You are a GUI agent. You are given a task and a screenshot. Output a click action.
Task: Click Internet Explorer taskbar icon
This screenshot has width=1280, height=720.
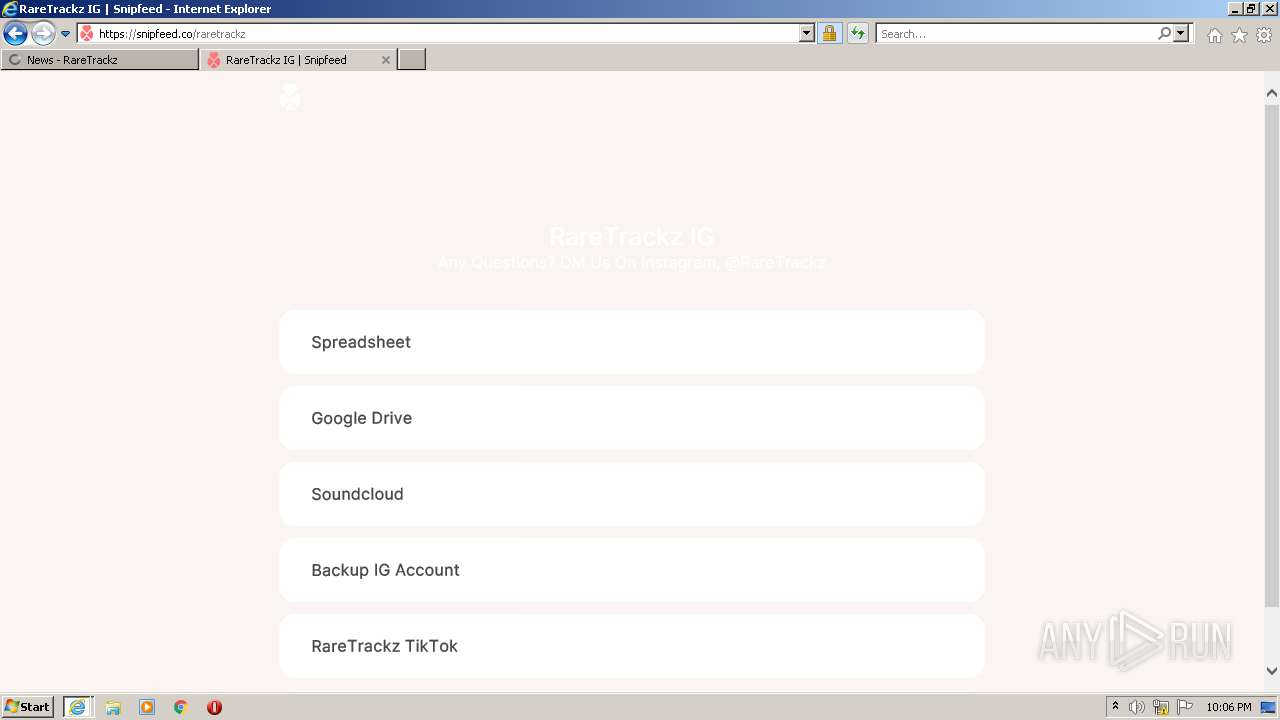pos(78,707)
